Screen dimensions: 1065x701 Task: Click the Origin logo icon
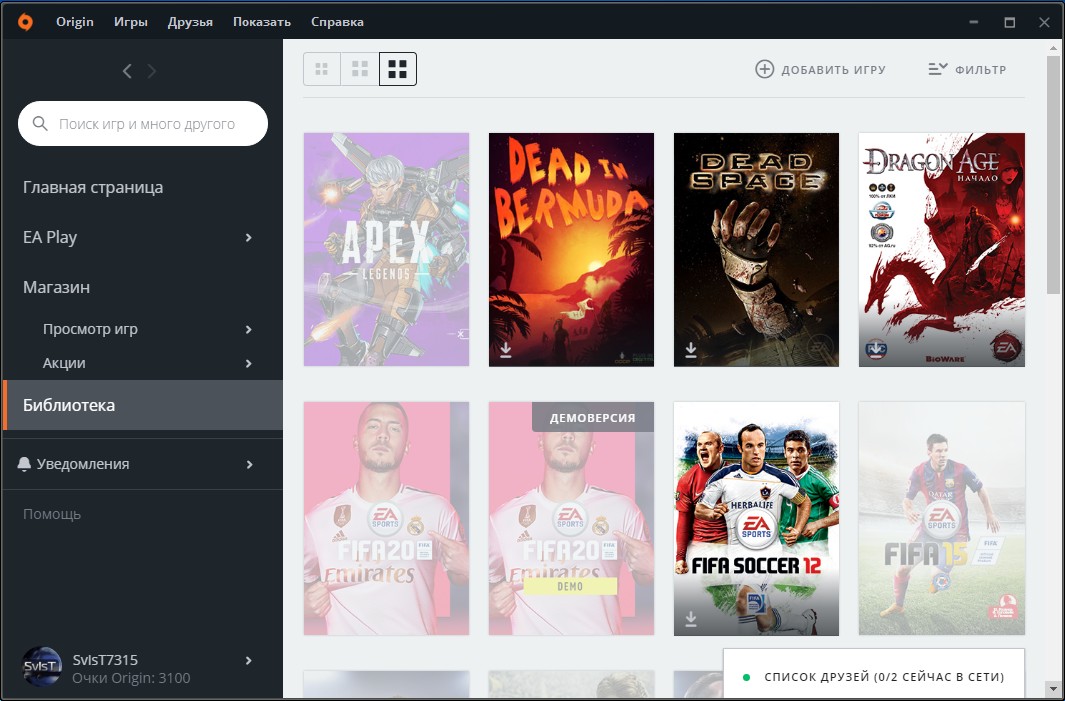pyautogui.click(x=25, y=22)
